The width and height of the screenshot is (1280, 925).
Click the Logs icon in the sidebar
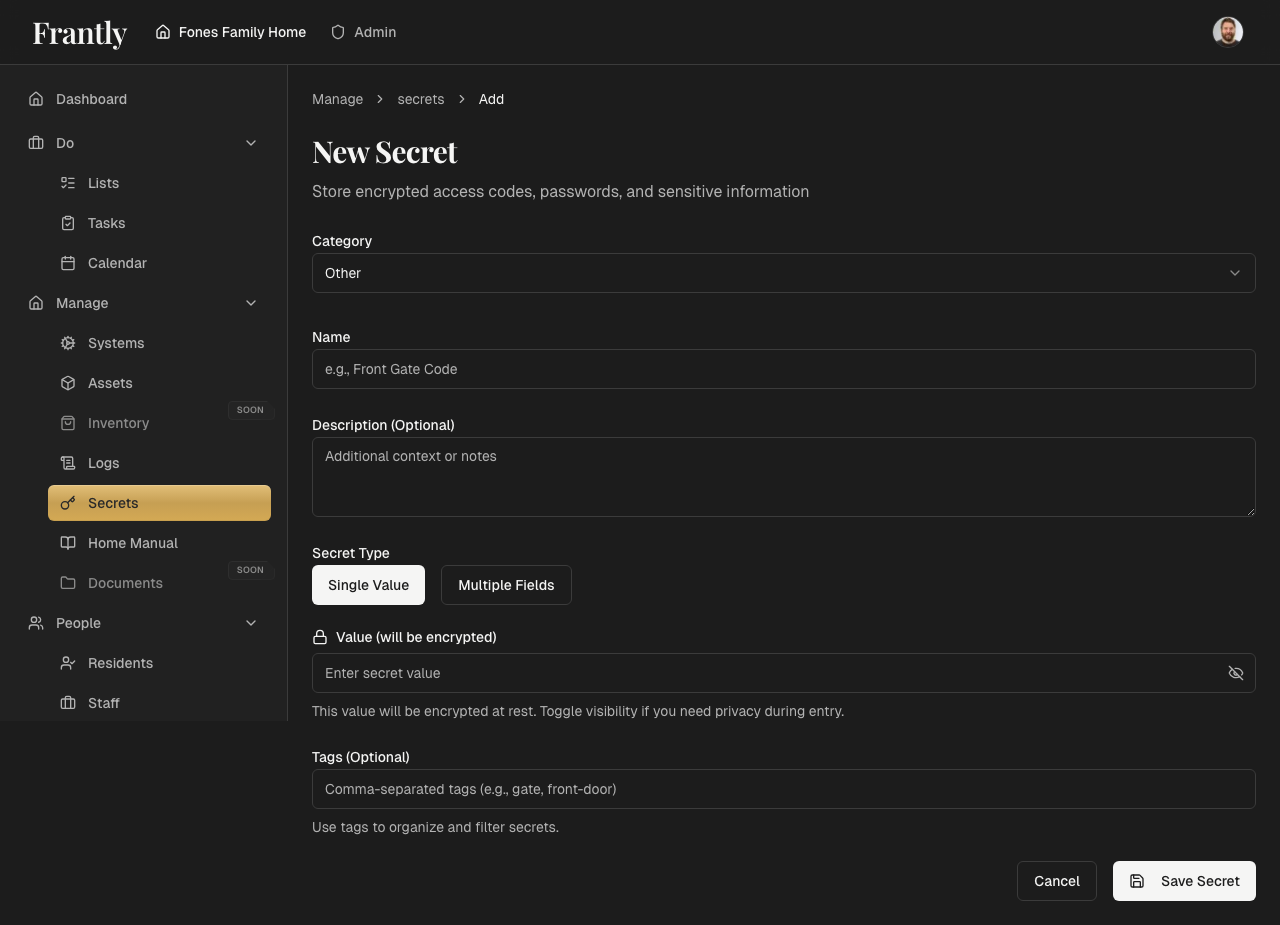pos(67,463)
